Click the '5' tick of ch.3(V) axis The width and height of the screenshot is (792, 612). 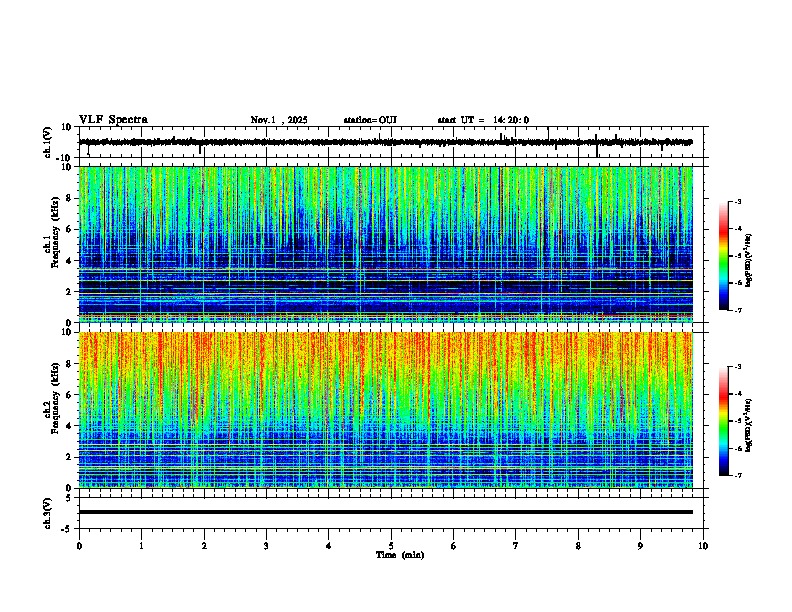tap(69, 497)
